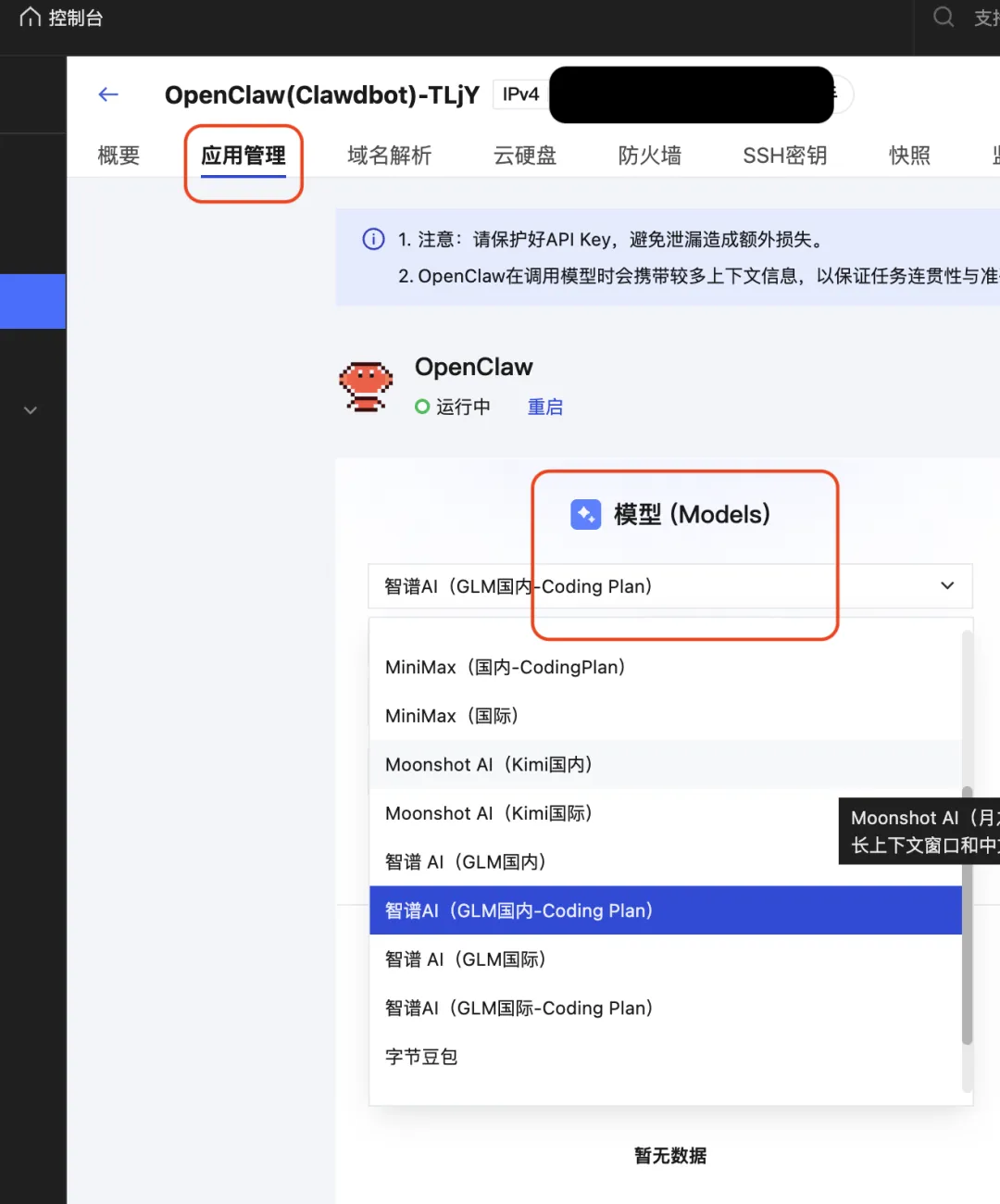The width and height of the screenshot is (1000, 1204).
Task: Click the Models sparkle icon
Action: tap(585, 514)
